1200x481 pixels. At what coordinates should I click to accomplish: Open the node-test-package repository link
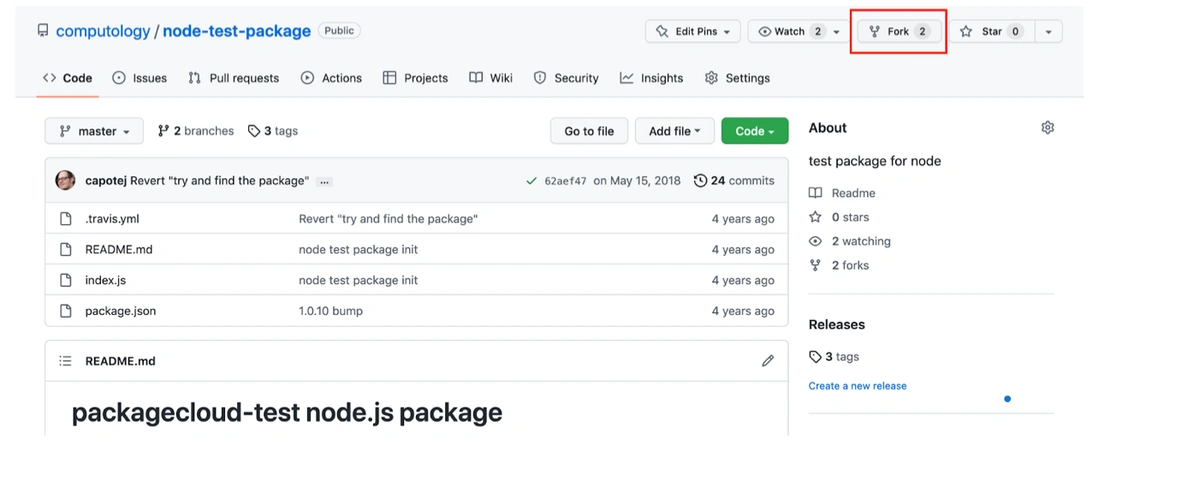(x=236, y=31)
